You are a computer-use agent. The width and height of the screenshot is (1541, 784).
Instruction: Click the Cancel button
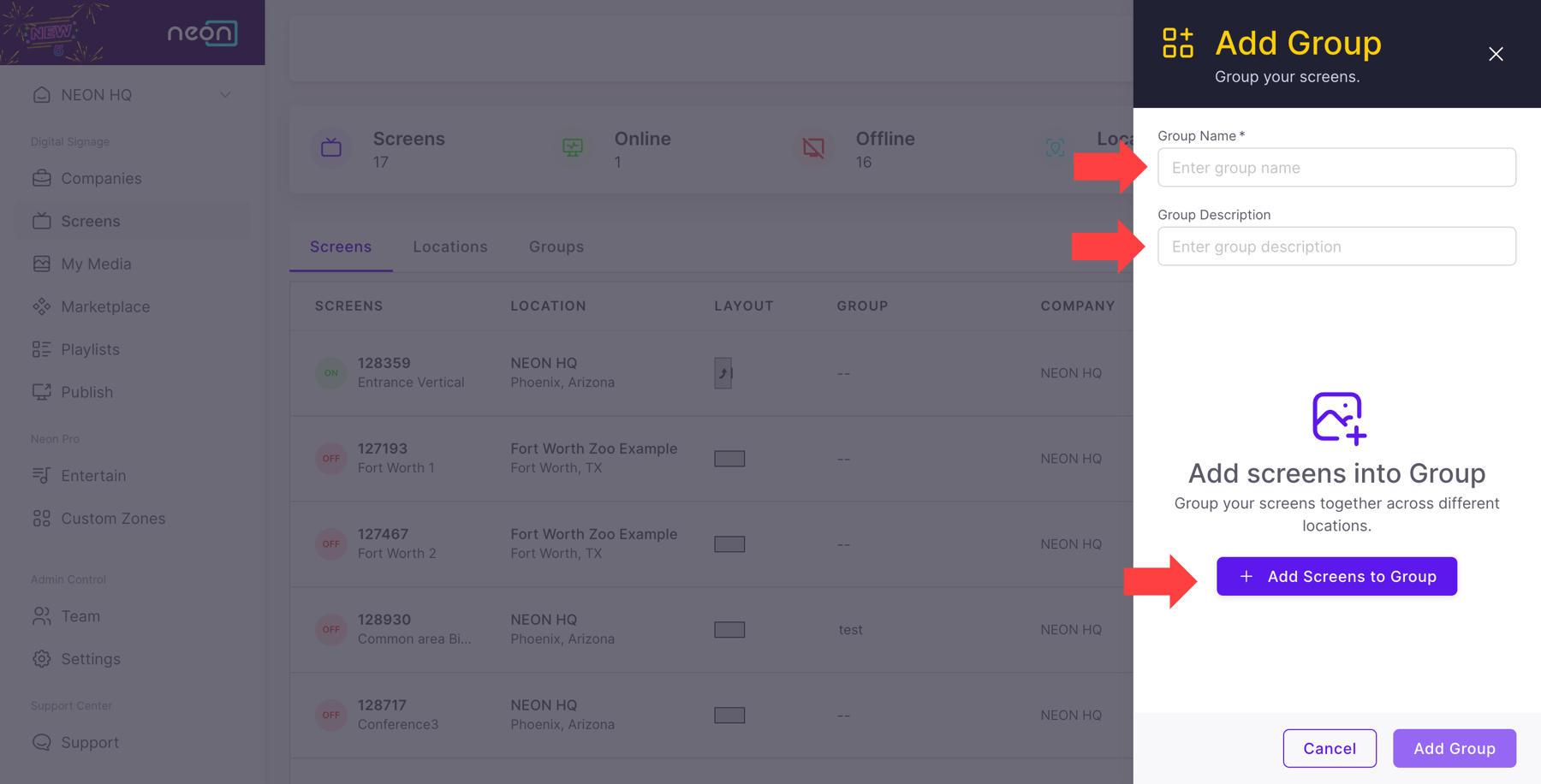[x=1329, y=748]
